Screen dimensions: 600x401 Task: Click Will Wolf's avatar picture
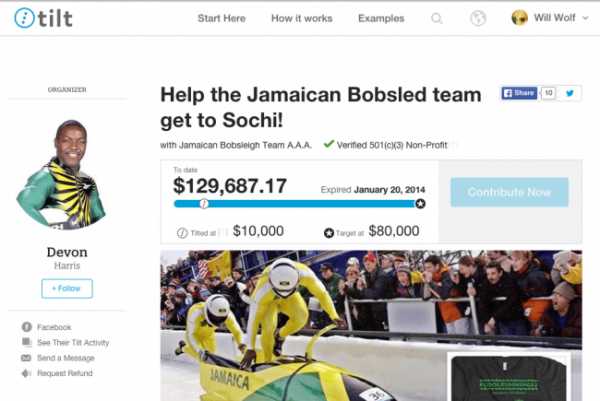click(519, 18)
